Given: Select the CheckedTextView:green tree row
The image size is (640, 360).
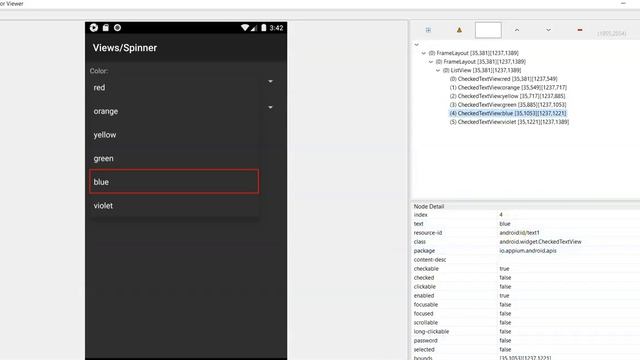Looking at the screenshot, I should 508,104.
